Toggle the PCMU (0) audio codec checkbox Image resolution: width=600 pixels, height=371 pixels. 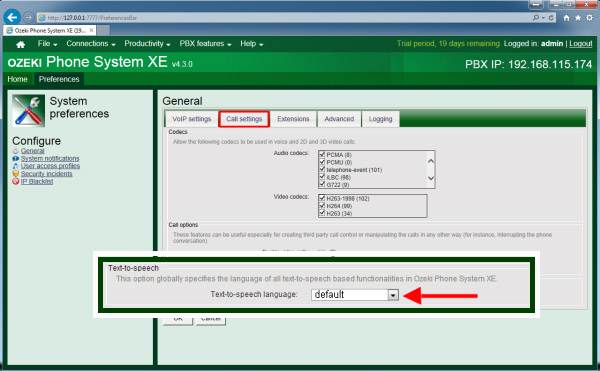322,162
